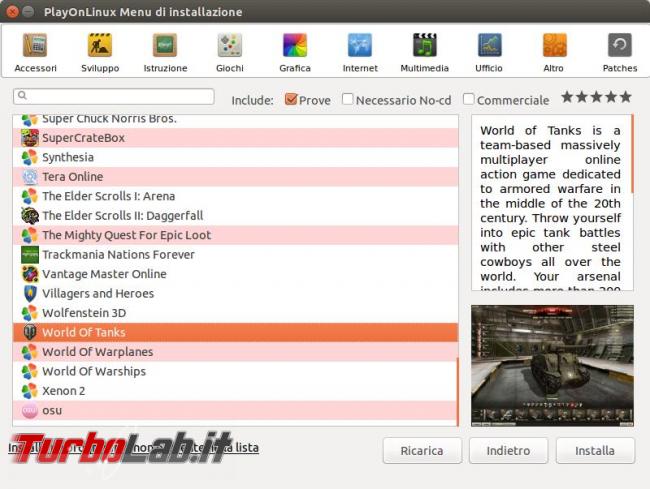The width and height of the screenshot is (650, 489).
Task: Open the Istruzione category
Action: point(165,52)
